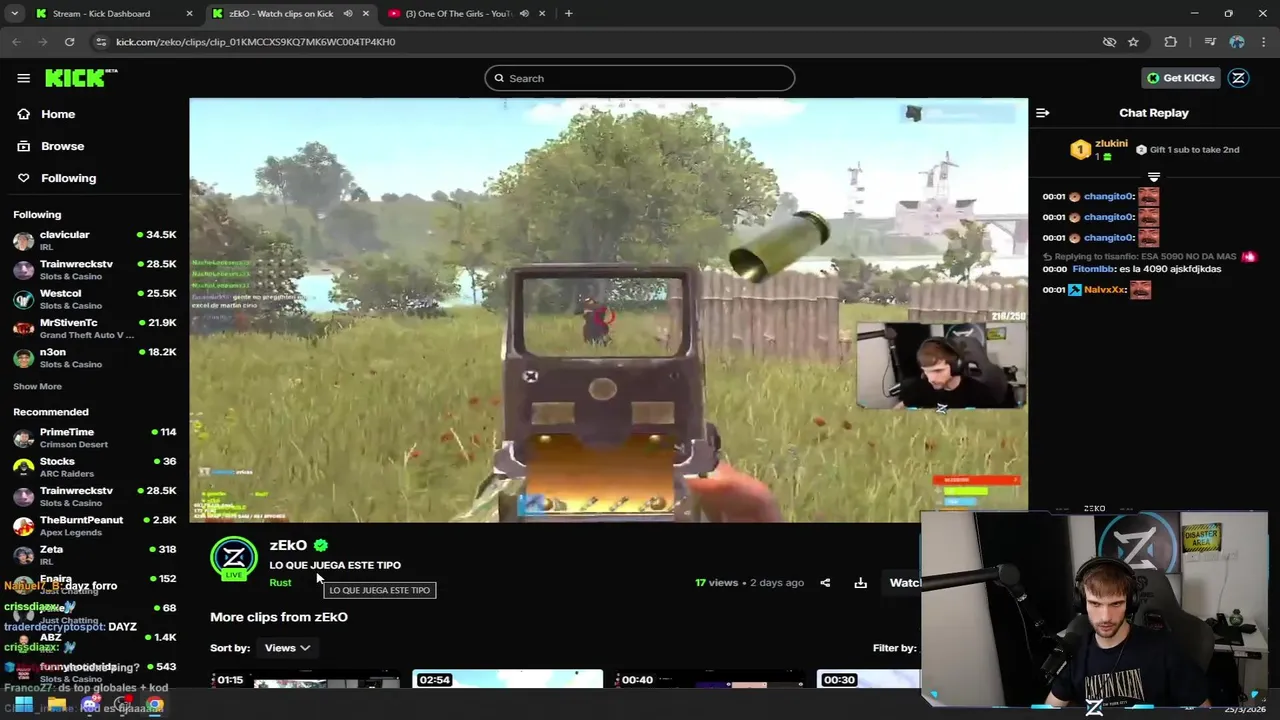Click Get KICKs button

[x=1181, y=78]
